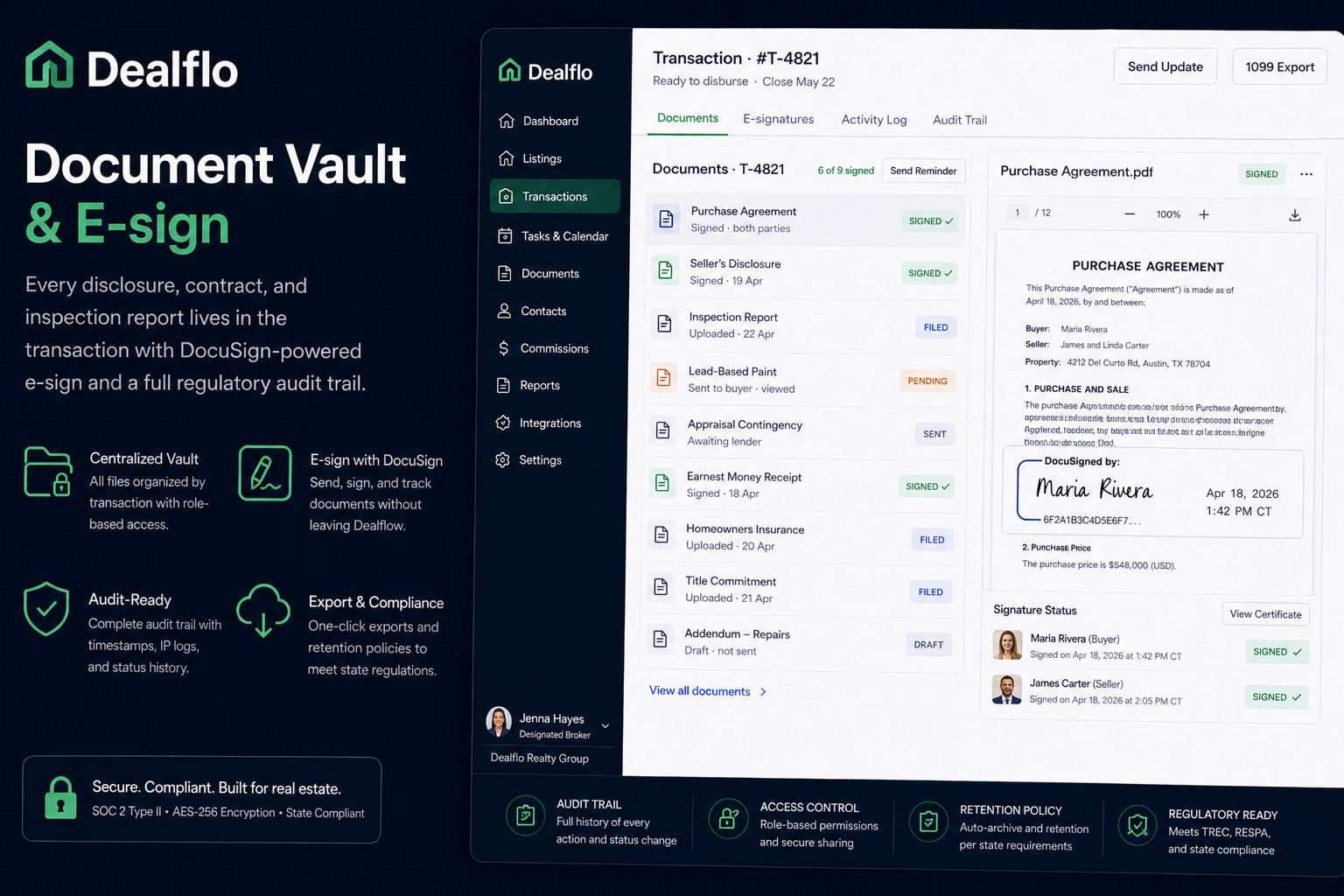Click the PDF page number field
The image size is (1344, 896).
coord(1017,213)
